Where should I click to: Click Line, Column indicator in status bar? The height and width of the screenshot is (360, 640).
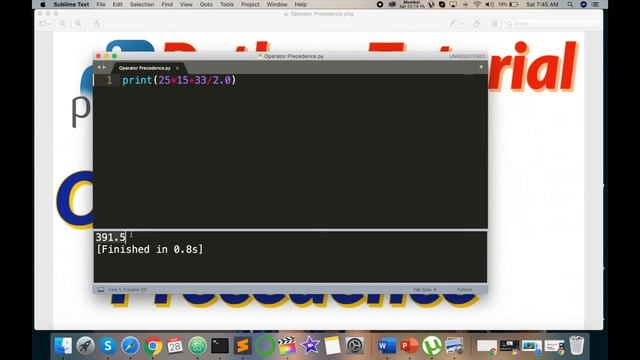(127, 290)
